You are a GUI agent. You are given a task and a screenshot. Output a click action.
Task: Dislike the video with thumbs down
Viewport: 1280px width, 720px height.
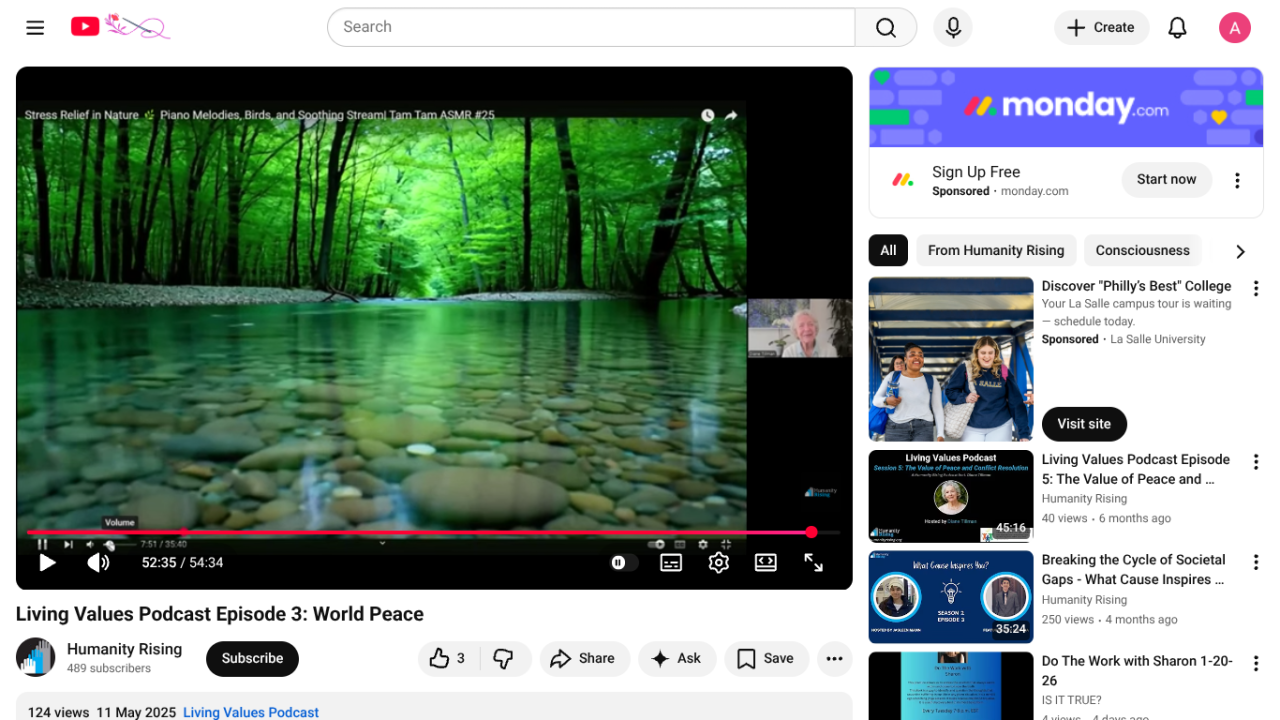click(503, 658)
